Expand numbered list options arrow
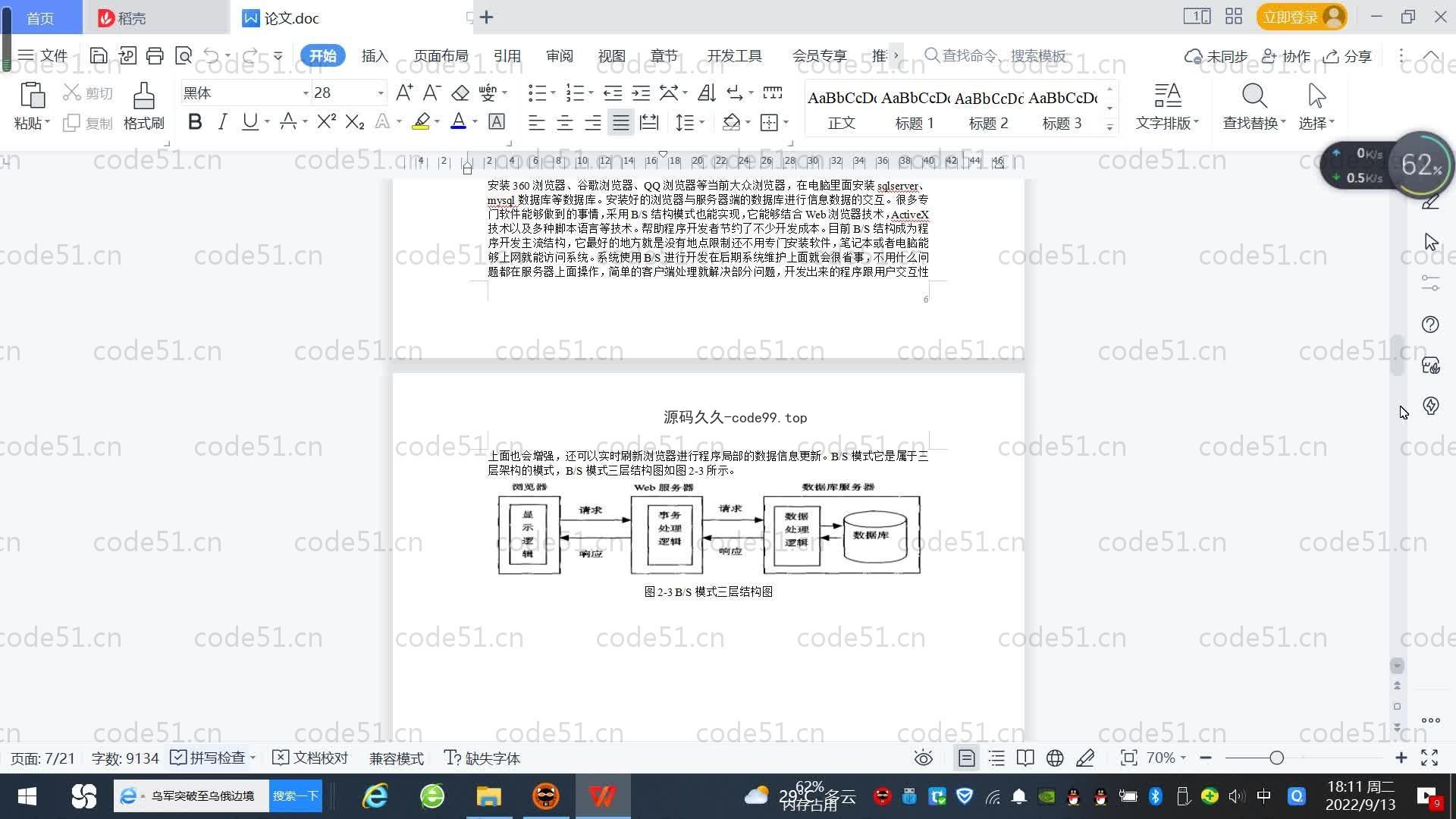Image resolution: width=1456 pixels, height=819 pixels. click(591, 93)
